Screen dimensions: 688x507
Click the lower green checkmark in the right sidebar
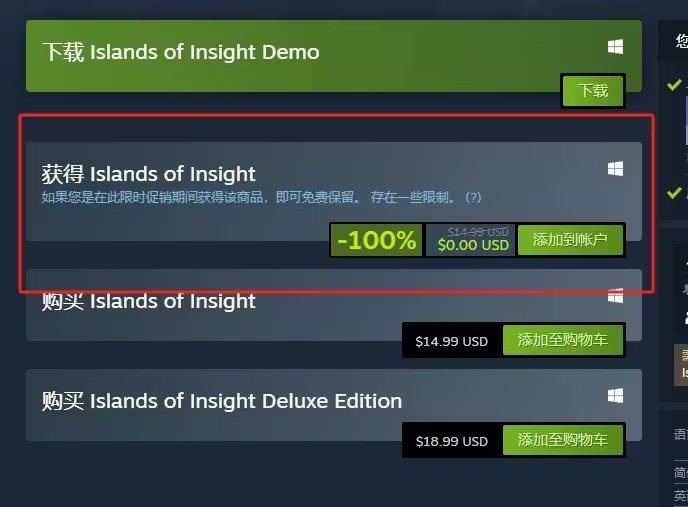pyautogui.click(x=674, y=192)
